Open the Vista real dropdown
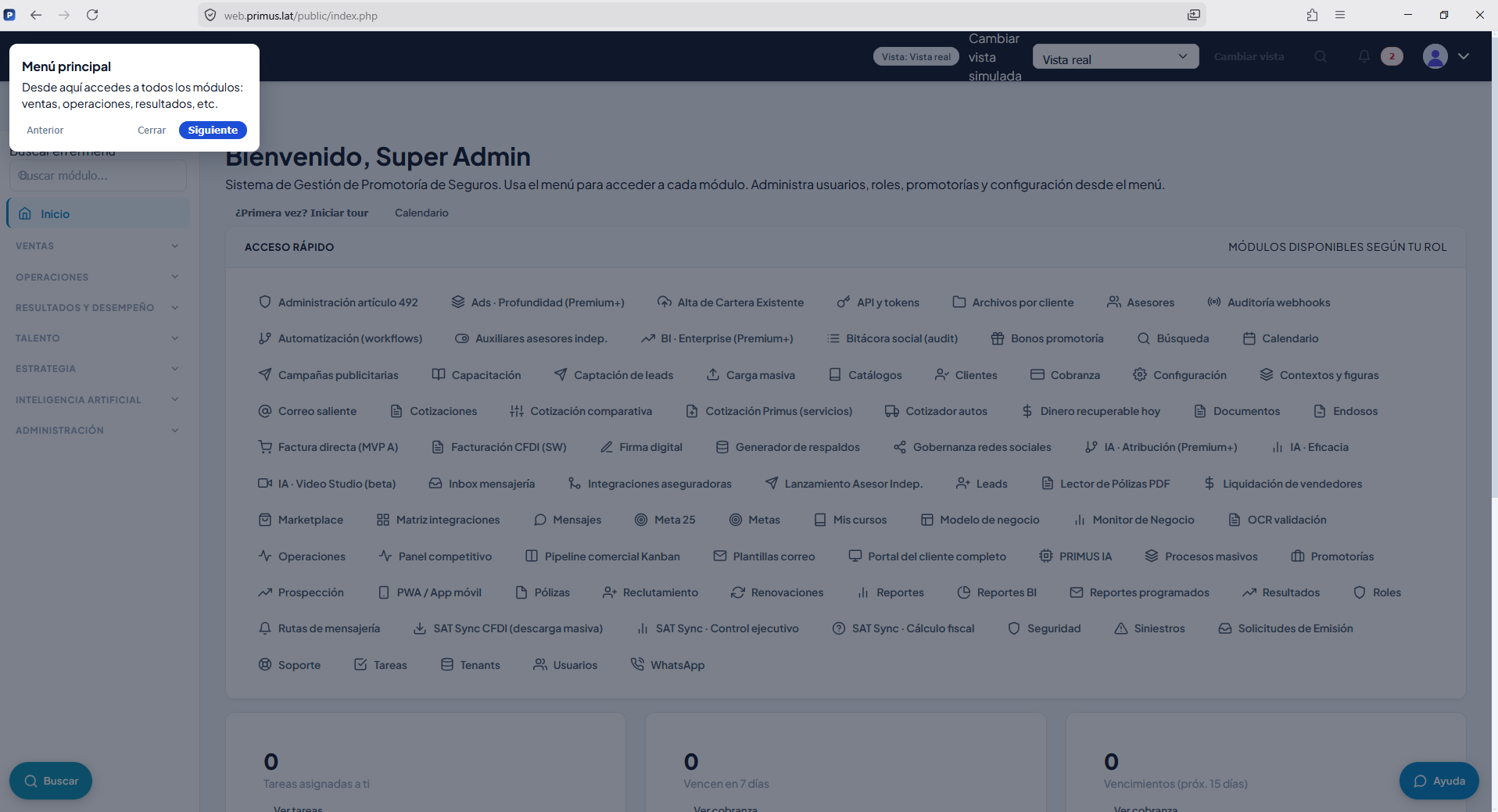 [x=1116, y=56]
